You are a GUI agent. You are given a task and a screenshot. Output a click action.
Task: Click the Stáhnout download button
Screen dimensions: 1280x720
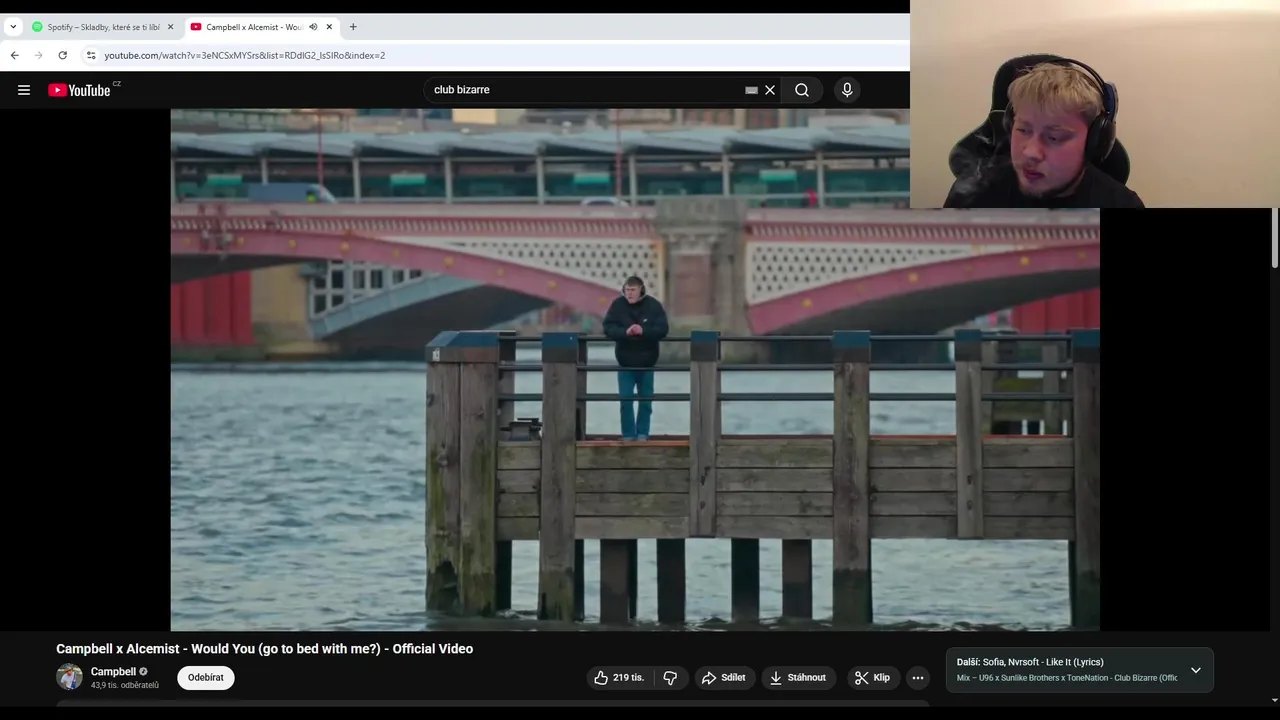(798, 678)
